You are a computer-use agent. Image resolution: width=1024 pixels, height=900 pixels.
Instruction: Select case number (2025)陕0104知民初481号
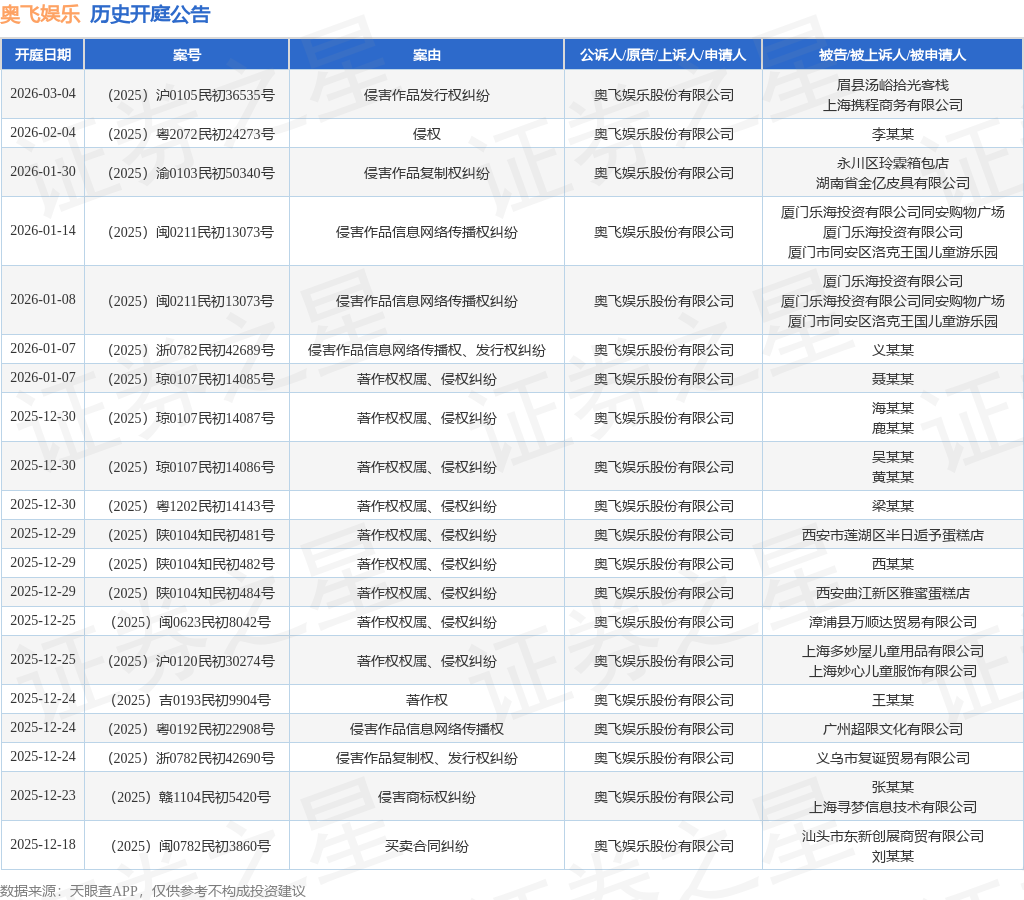tap(191, 536)
